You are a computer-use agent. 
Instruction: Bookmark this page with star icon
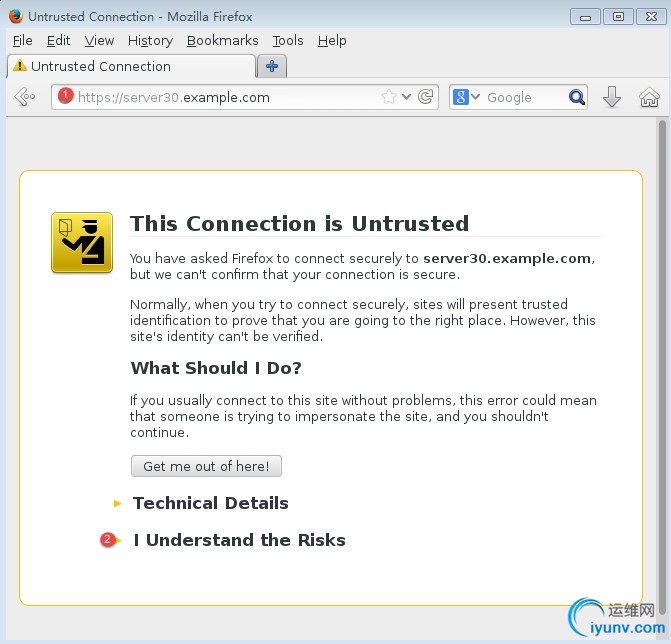point(389,97)
